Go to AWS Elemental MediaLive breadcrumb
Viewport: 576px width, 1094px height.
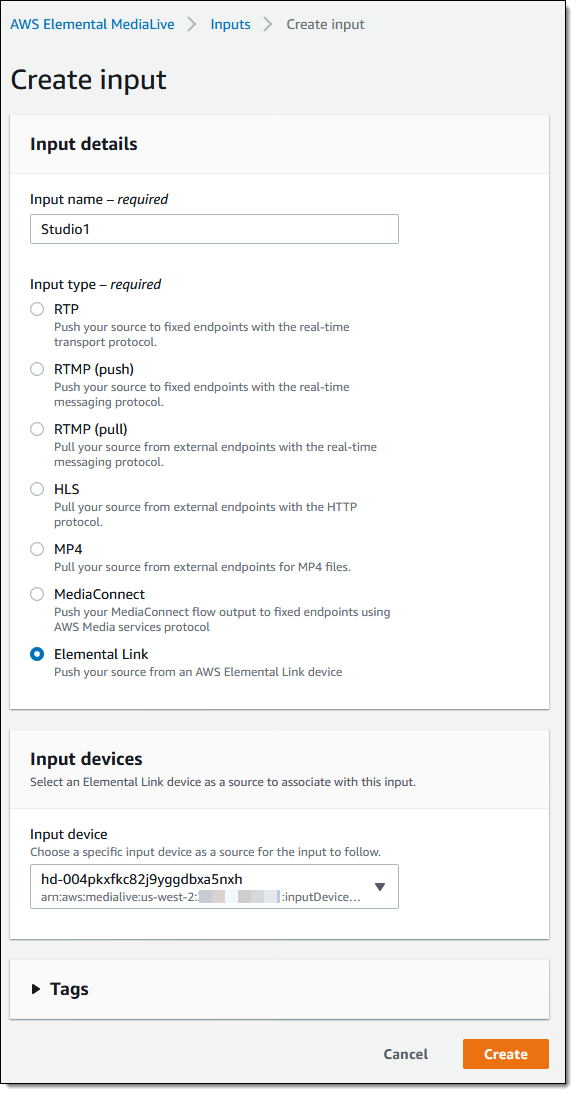click(x=93, y=24)
